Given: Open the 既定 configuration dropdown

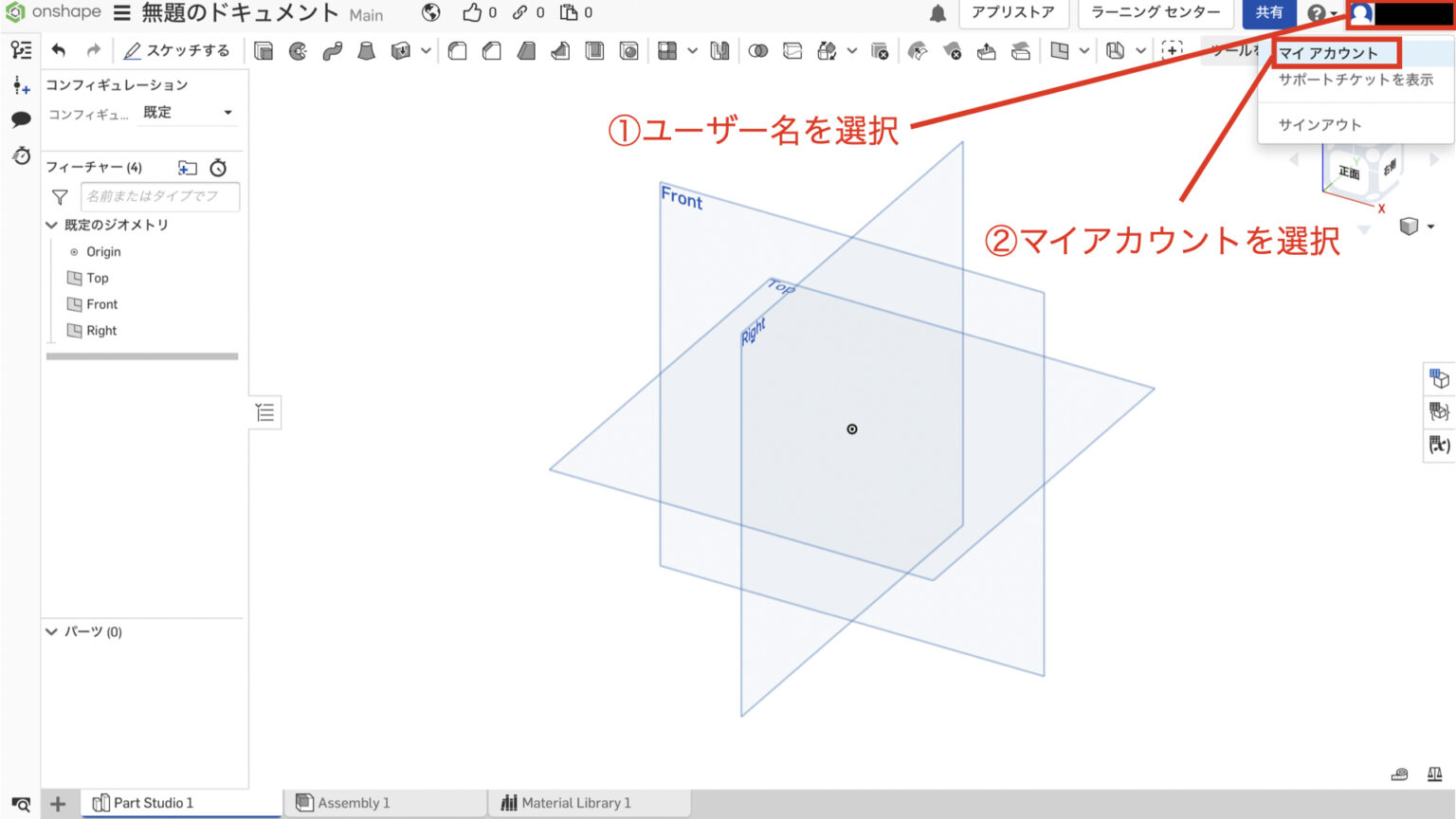Looking at the screenshot, I should (x=188, y=113).
